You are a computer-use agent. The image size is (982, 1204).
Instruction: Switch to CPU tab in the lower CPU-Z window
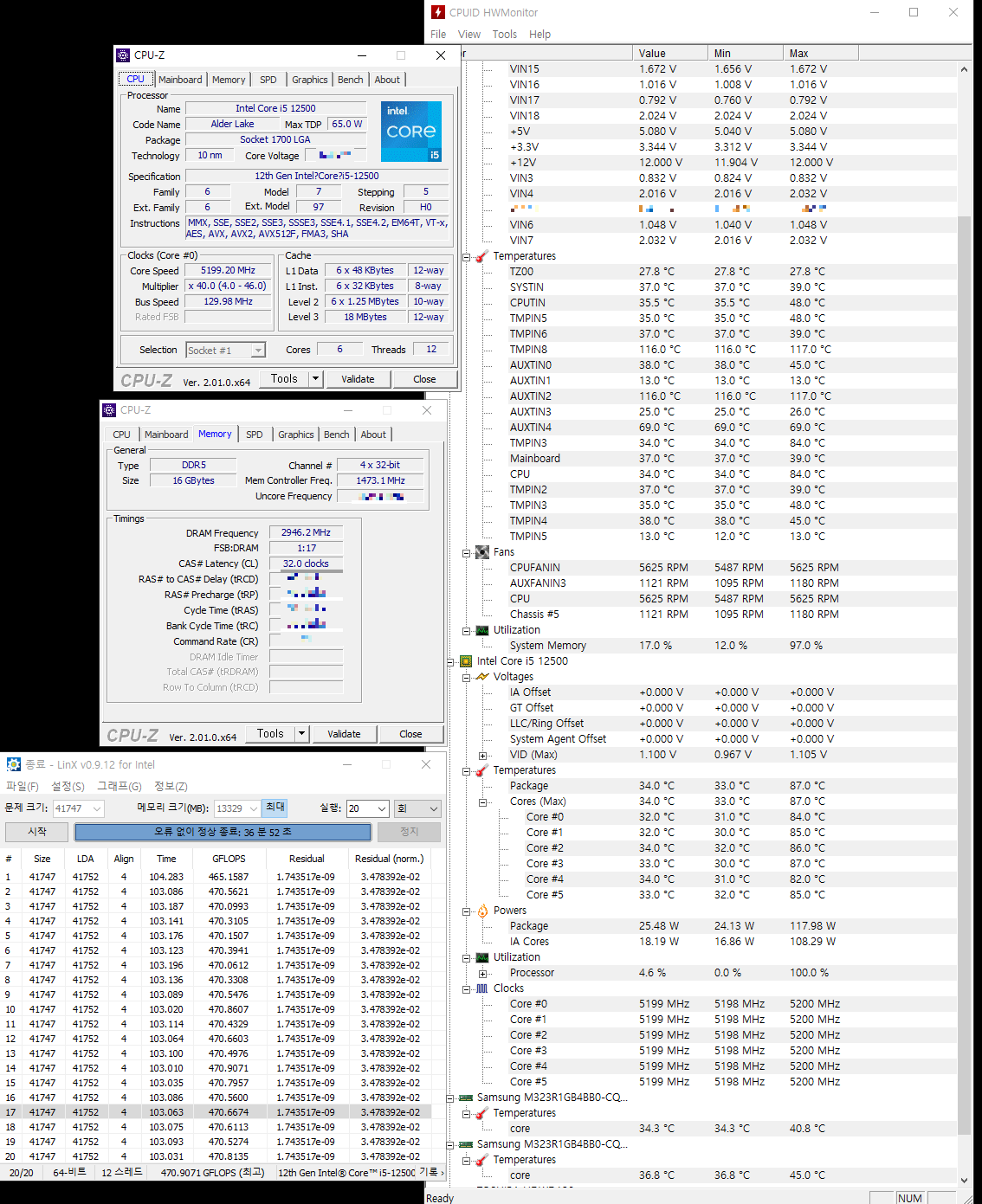coord(121,435)
